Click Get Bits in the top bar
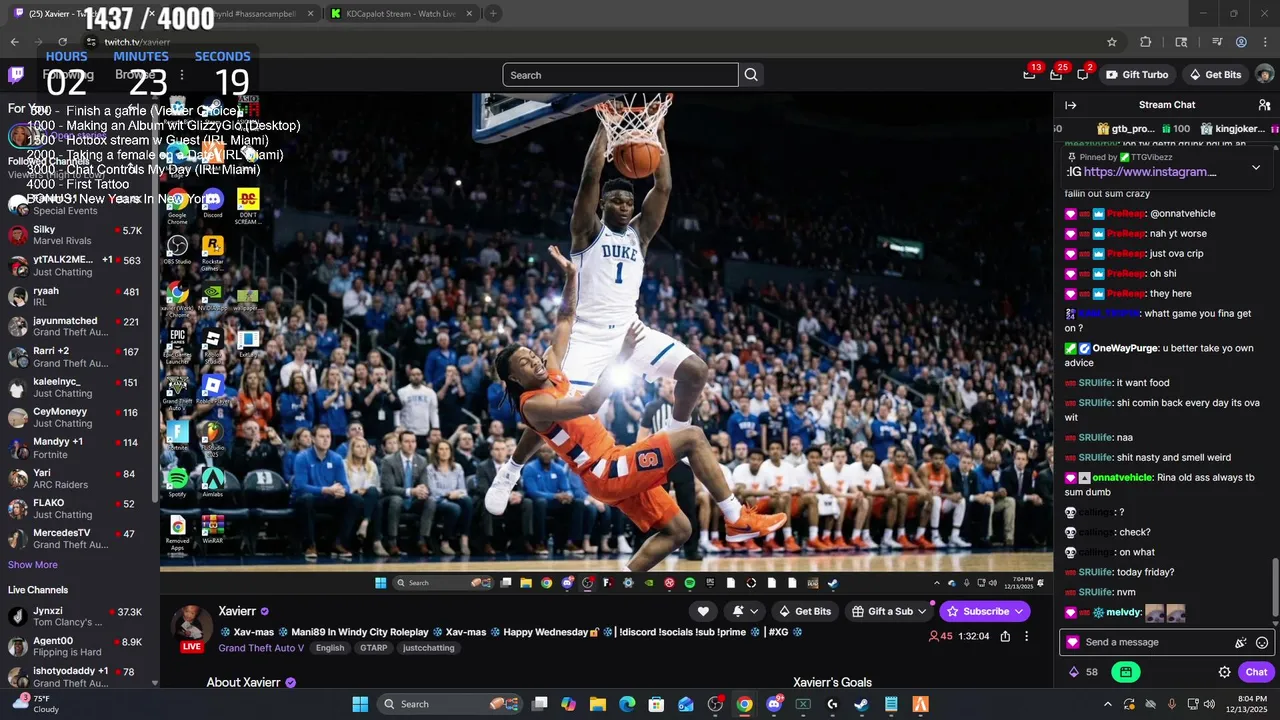The width and height of the screenshot is (1280, 720). pyautogui.click(x=1215, y=75)
